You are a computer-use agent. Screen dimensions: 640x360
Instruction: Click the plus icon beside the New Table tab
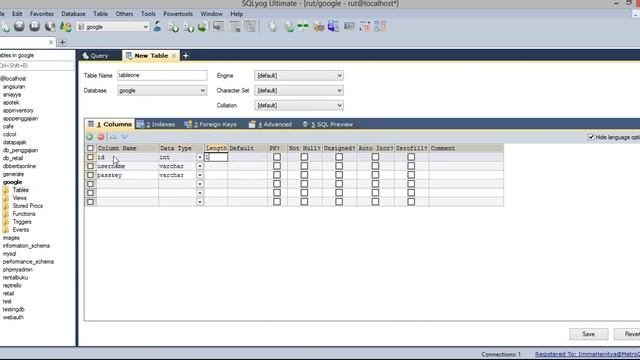186,56
